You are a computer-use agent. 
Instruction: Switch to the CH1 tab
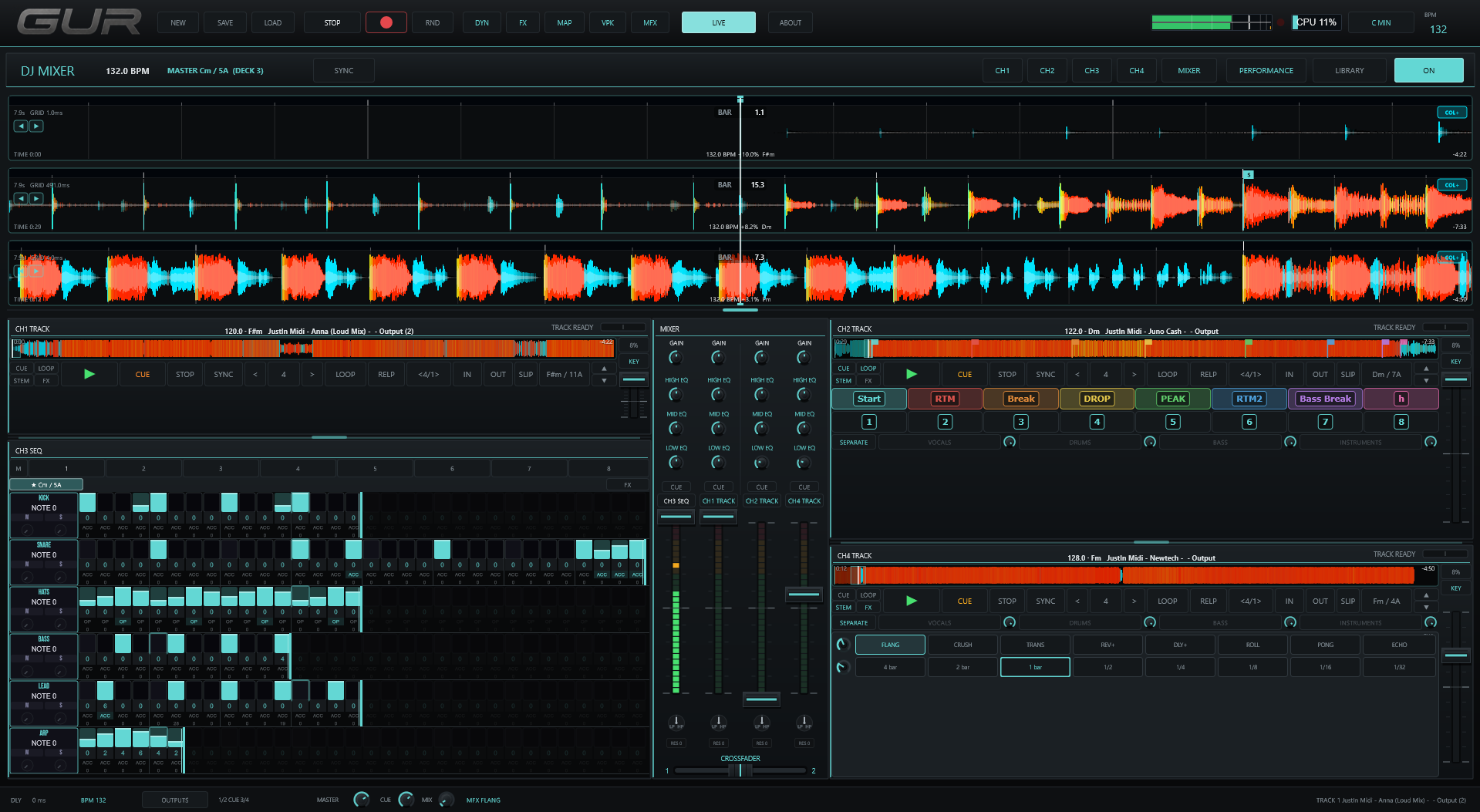click(x=1002, y=70)
